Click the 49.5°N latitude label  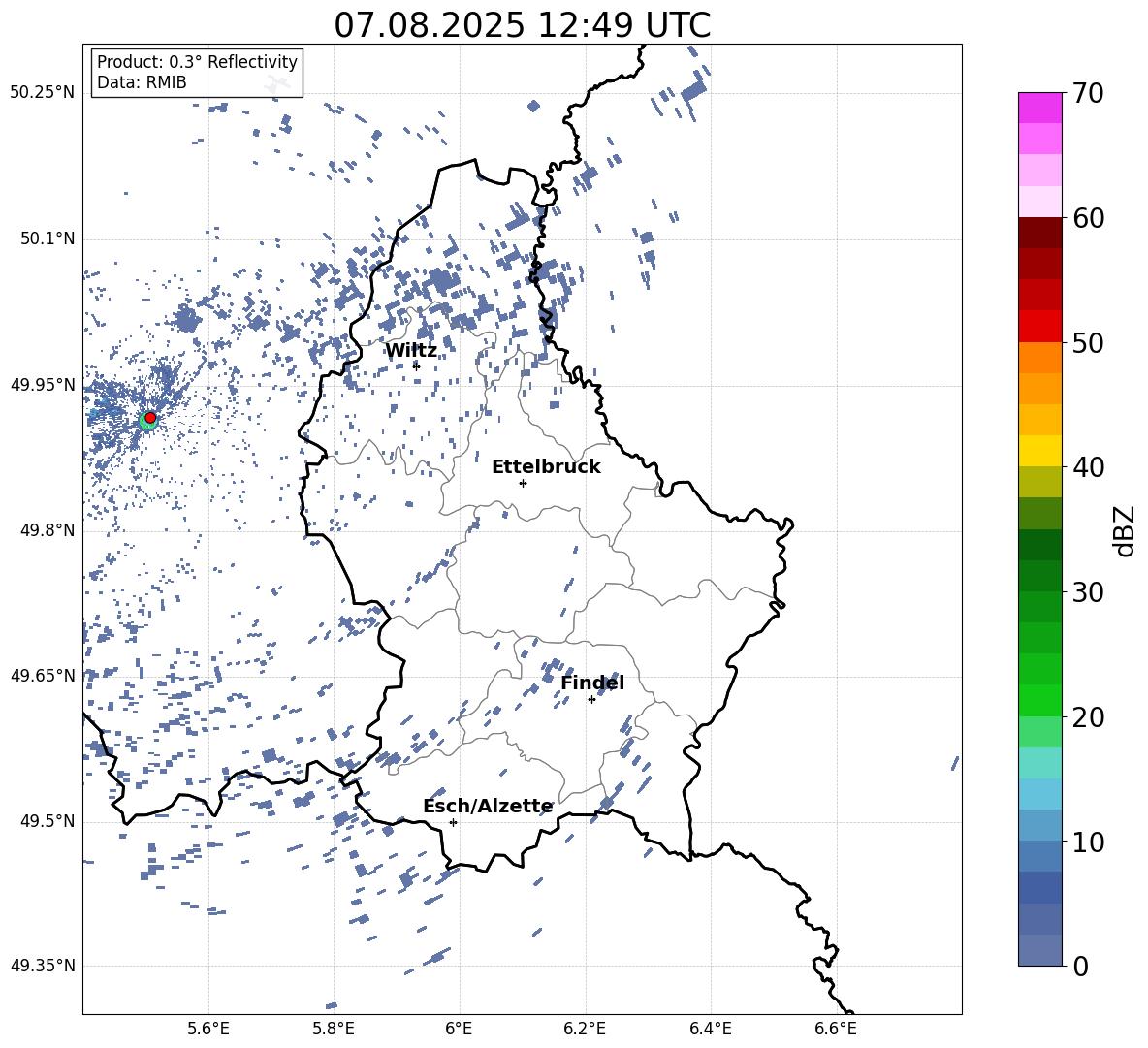[x=48, y=821]
